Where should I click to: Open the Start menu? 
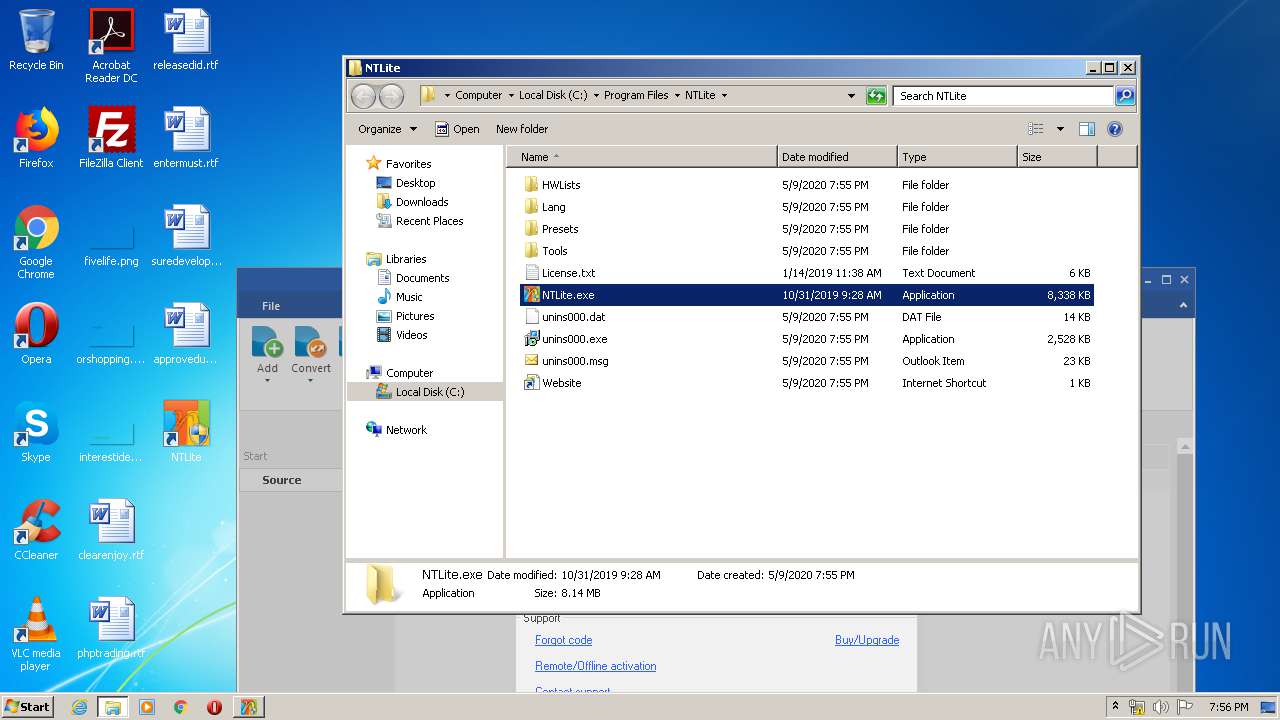pyautogui.click(x=28, y=707)
